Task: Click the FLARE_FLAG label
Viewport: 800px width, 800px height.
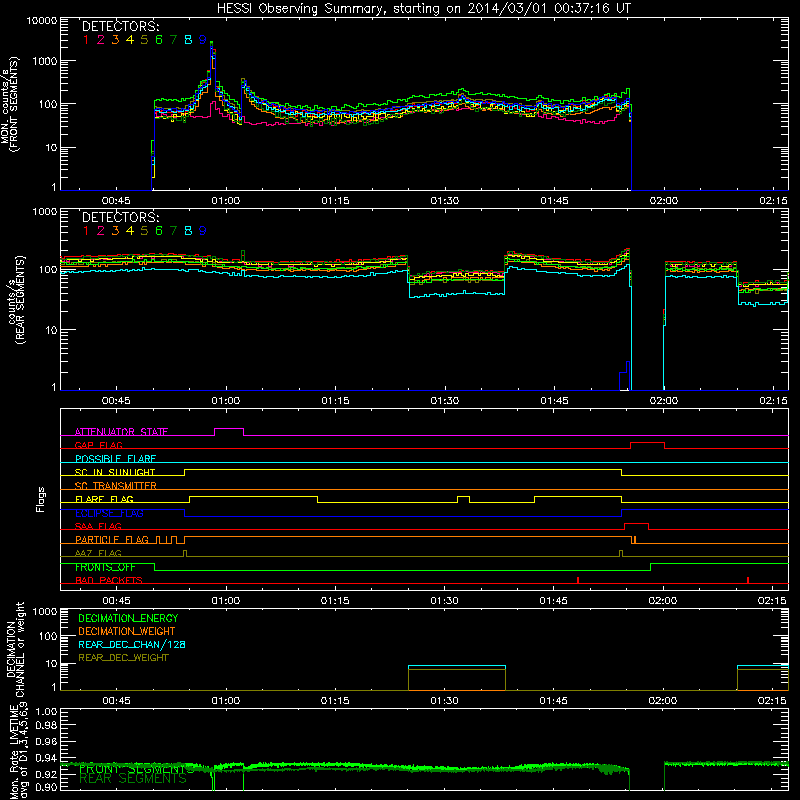Action: [x=104, y=499]
